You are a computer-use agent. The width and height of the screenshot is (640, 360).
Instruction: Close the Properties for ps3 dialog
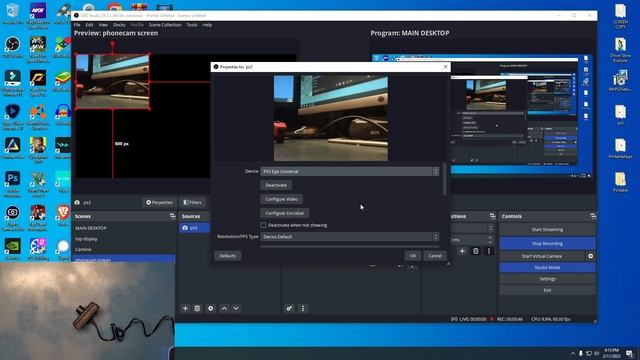coord(445,67)
